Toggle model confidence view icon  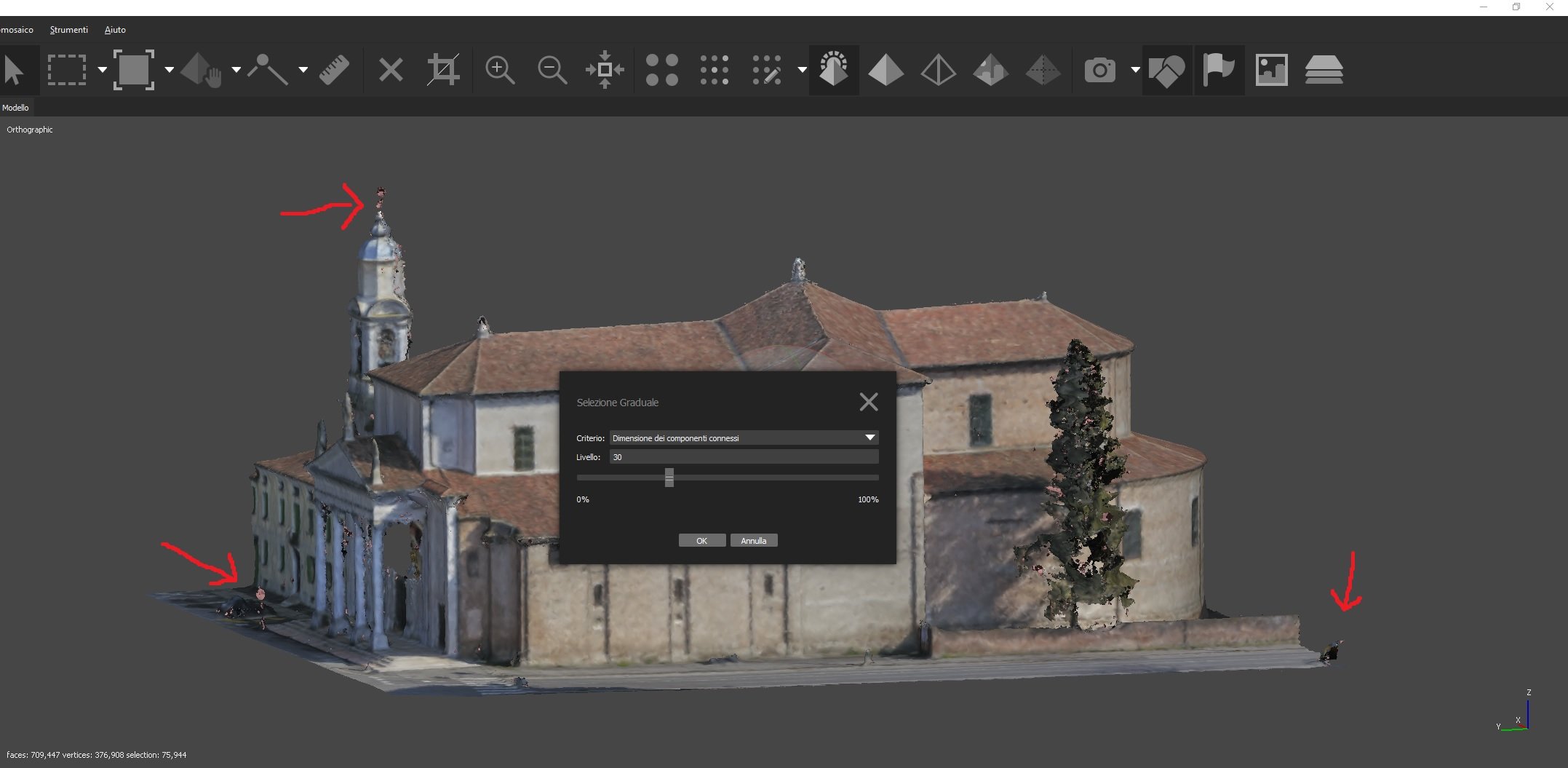click(x=834, y=70)
